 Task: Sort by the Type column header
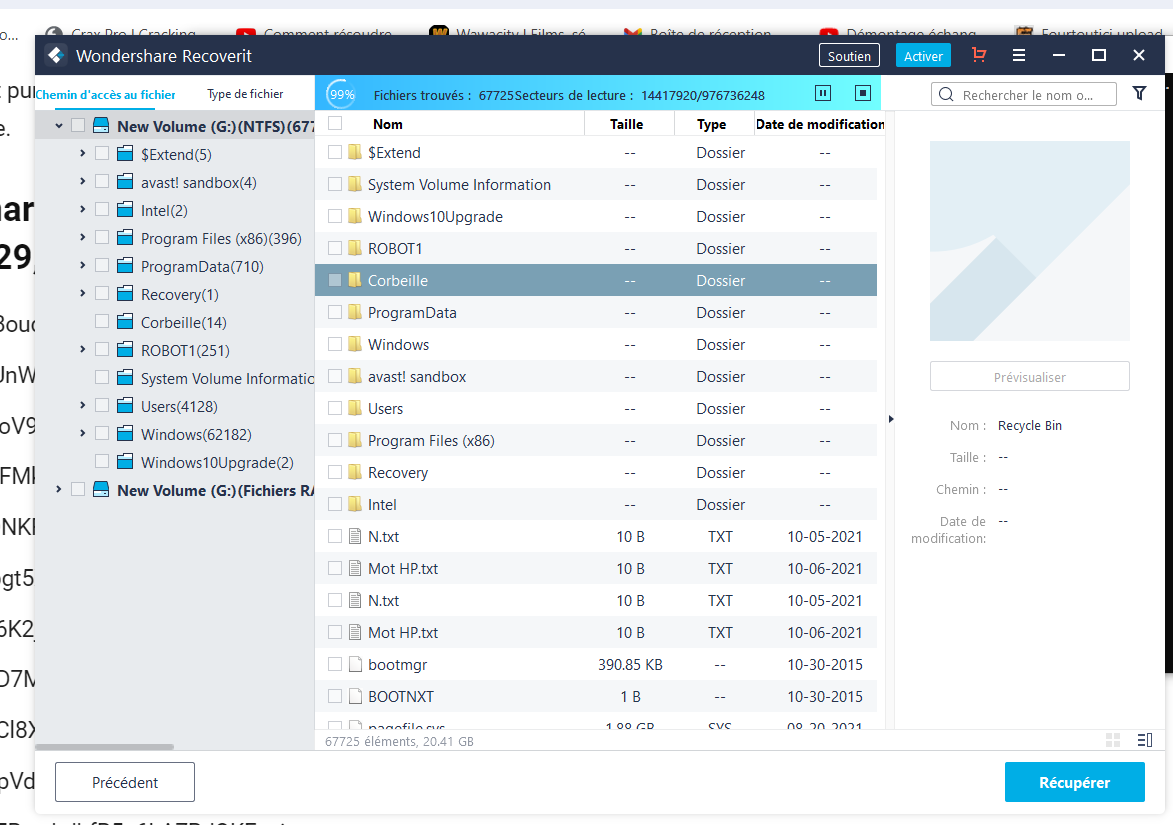711,124
